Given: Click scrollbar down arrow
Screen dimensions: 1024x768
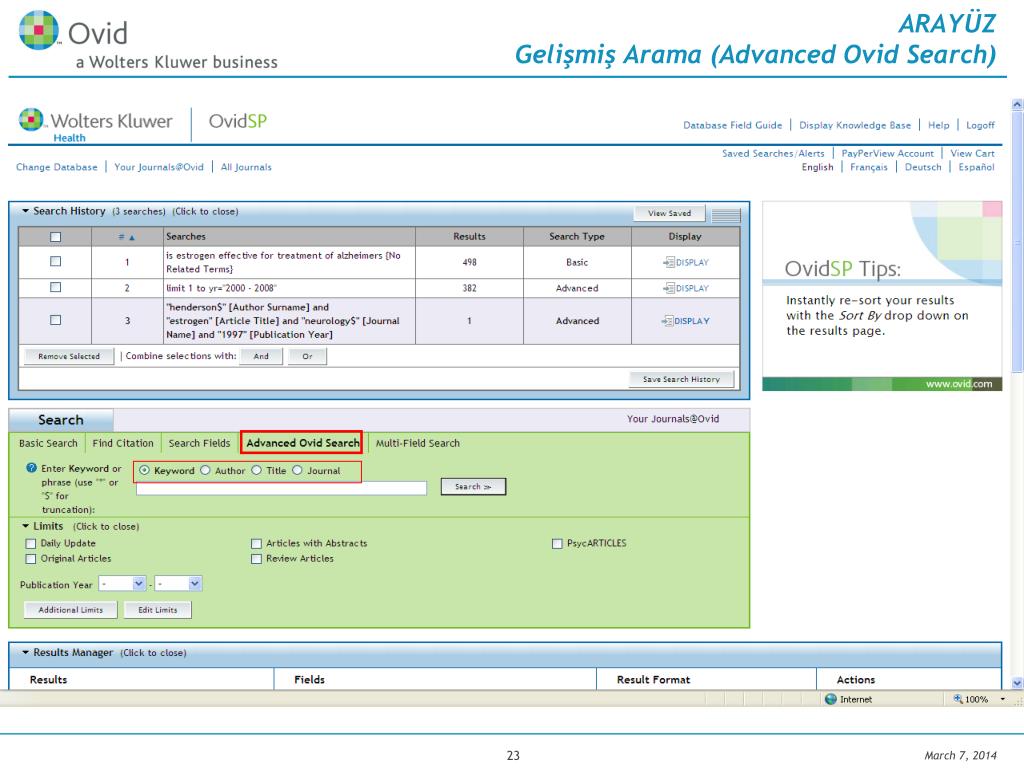Looking at the screenshot, I should click(x=1017, y=683).
